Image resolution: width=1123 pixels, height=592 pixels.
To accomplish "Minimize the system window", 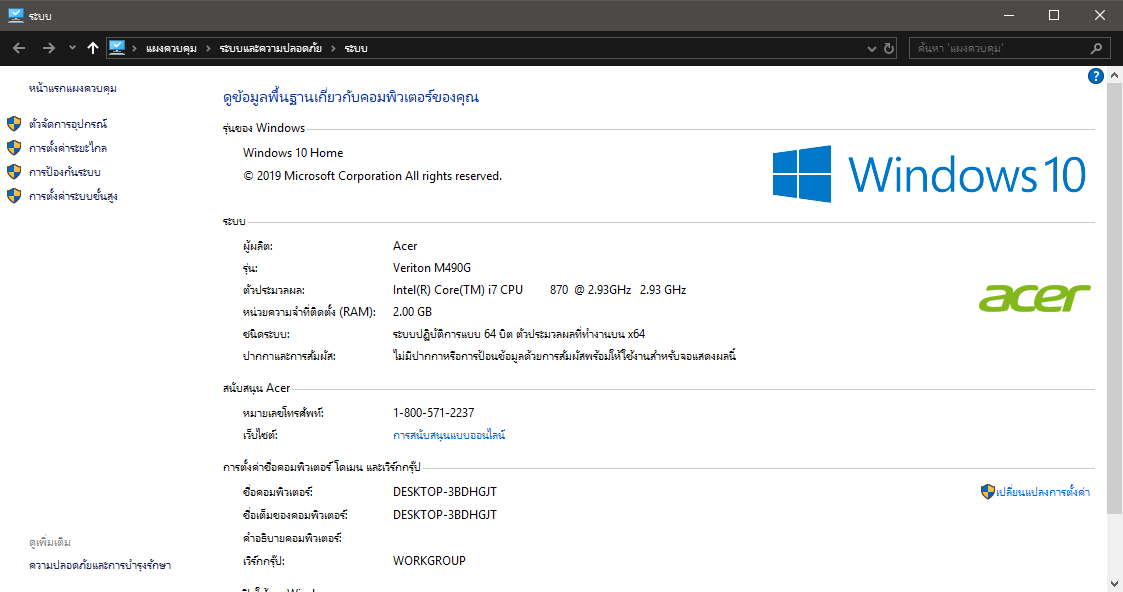I will (1008, 15).
